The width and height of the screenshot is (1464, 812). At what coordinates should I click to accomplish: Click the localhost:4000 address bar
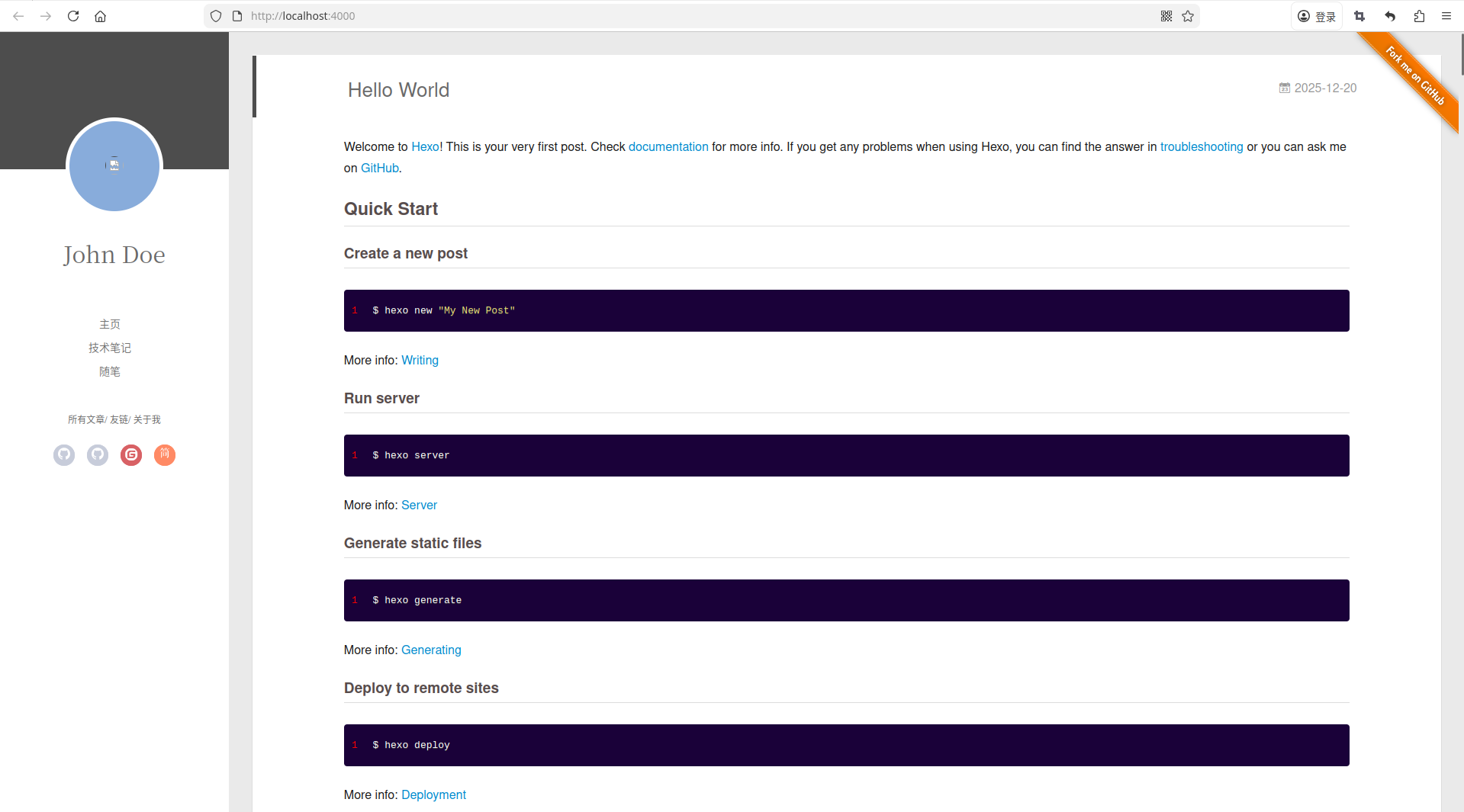pyautogui.click(x=687, y=16)
